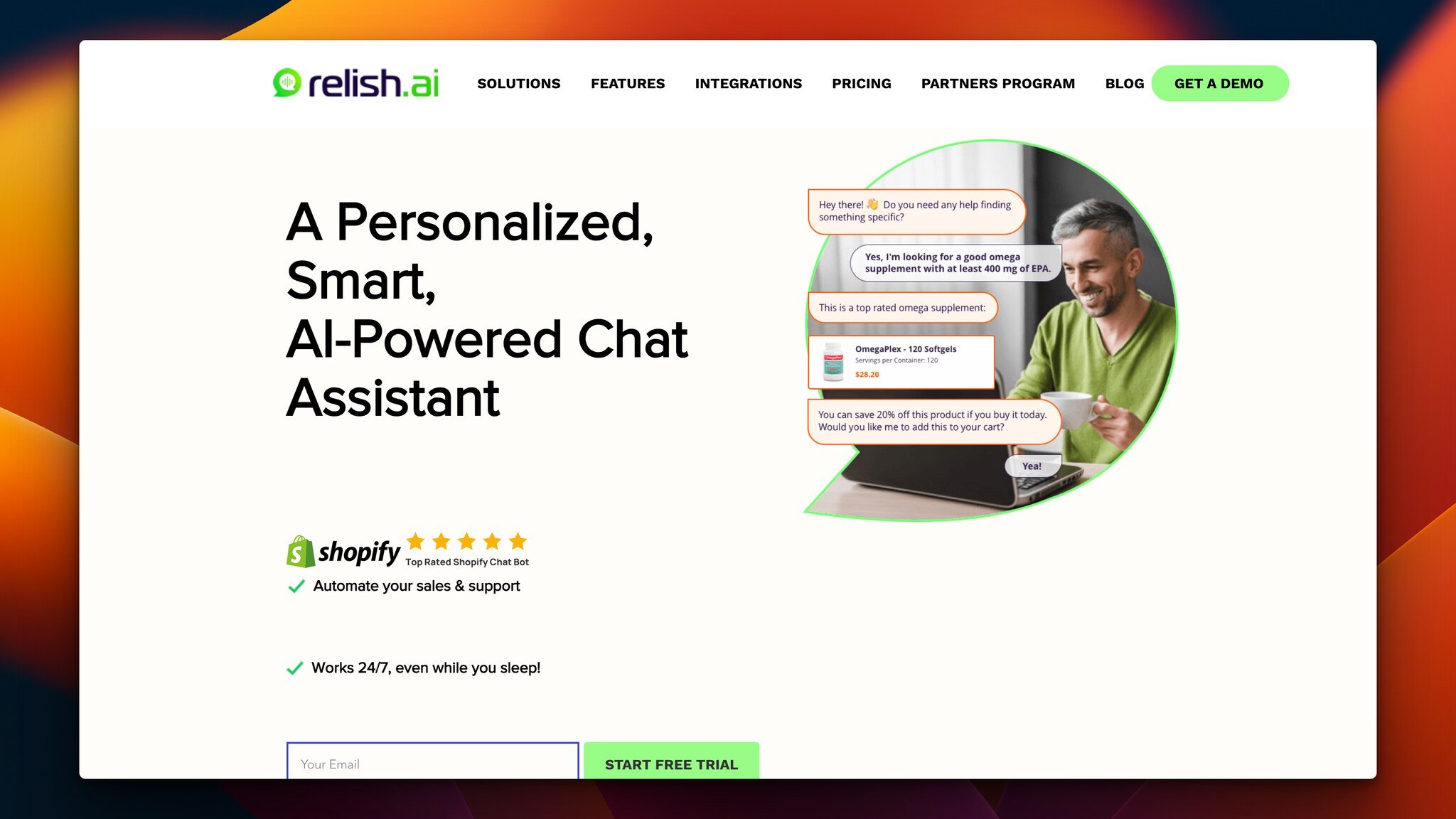The image size is (1456, 819).
Task: Expand the SOLUTIONS navigation dropdown
Action: point(518,83)
